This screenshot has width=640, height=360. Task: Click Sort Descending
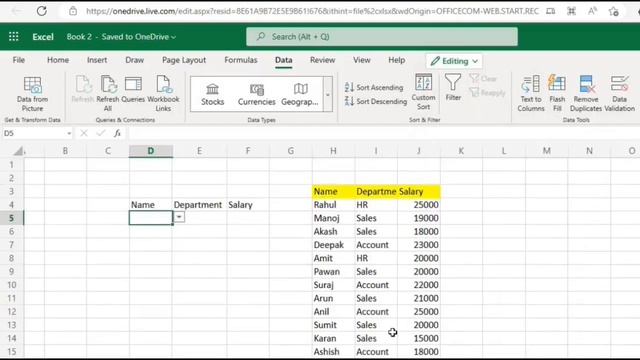point(376,101)
